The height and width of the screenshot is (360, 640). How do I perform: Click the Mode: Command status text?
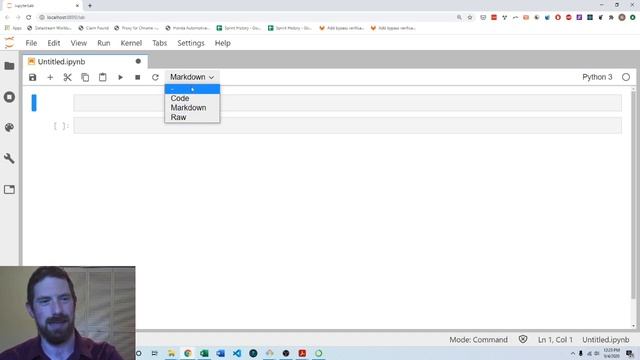click(x=478, y=340)
